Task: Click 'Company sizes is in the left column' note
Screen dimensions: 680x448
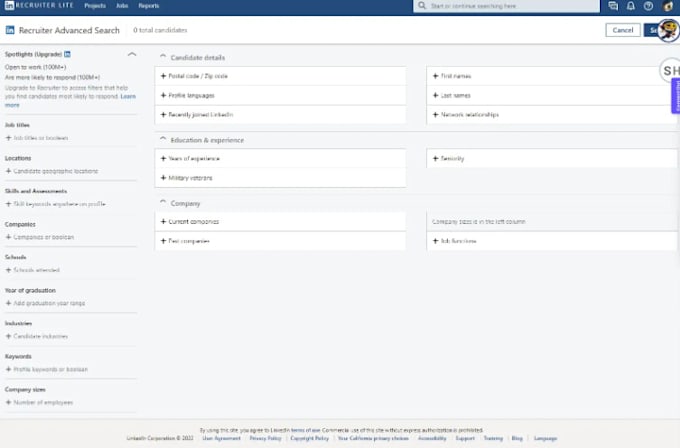Action: 478,222
